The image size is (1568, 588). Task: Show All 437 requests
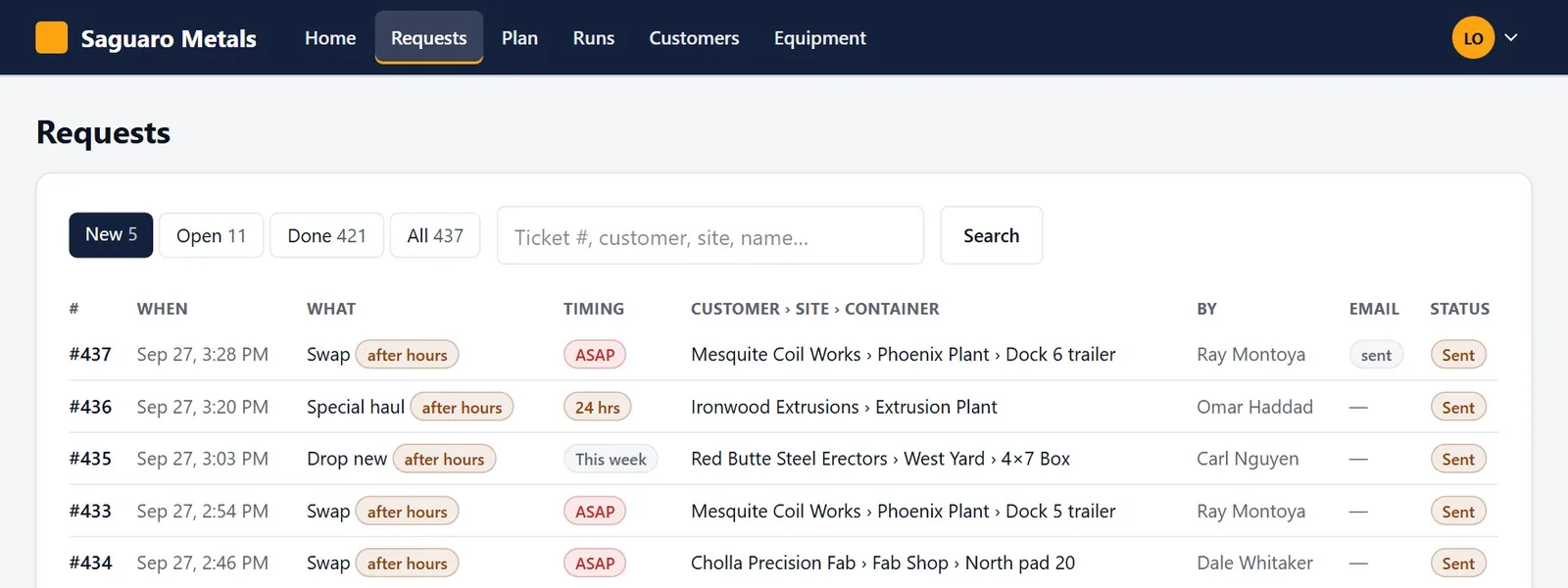tap(435, 235)
